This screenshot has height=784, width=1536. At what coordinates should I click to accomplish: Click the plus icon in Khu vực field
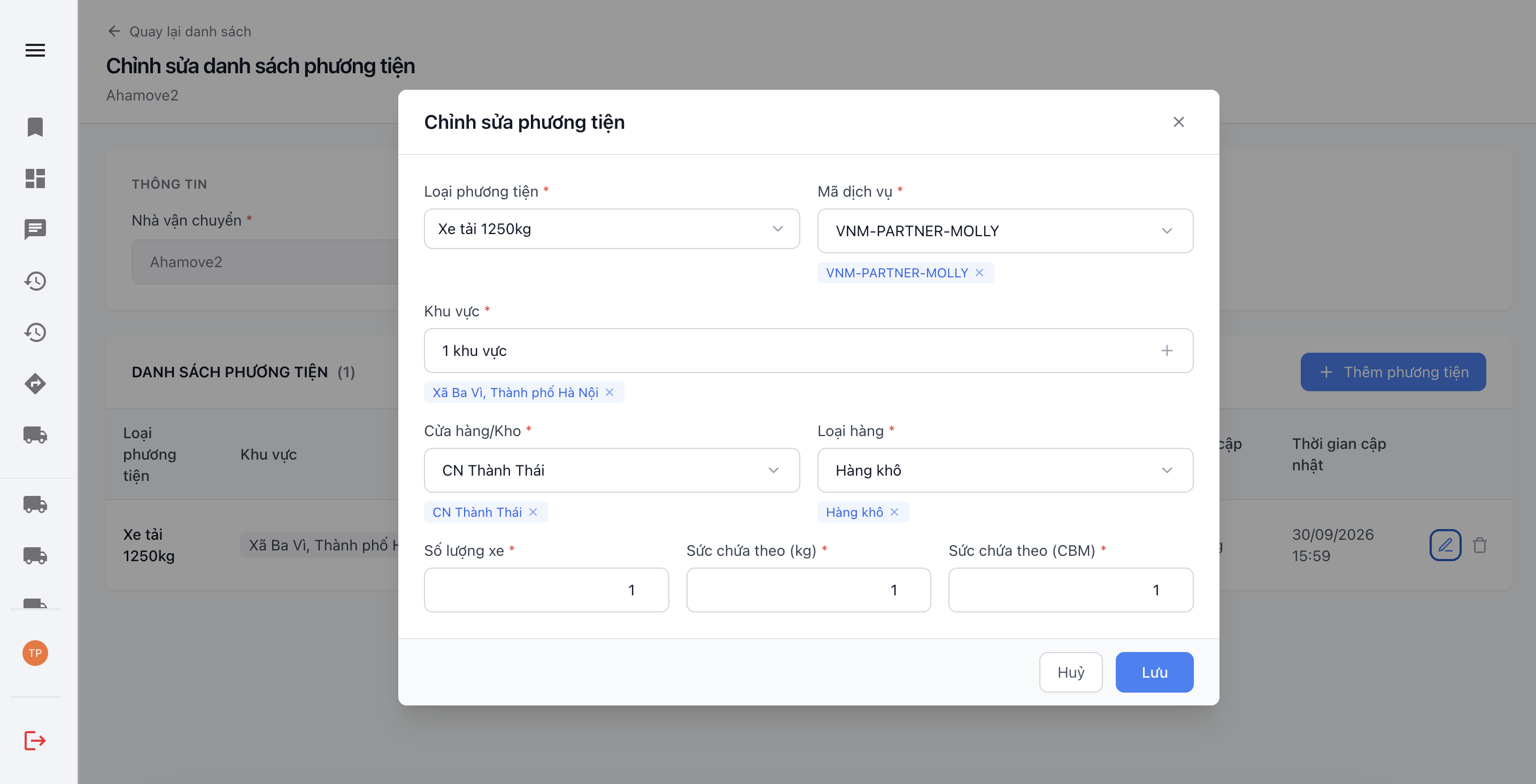pos(1167,351)
